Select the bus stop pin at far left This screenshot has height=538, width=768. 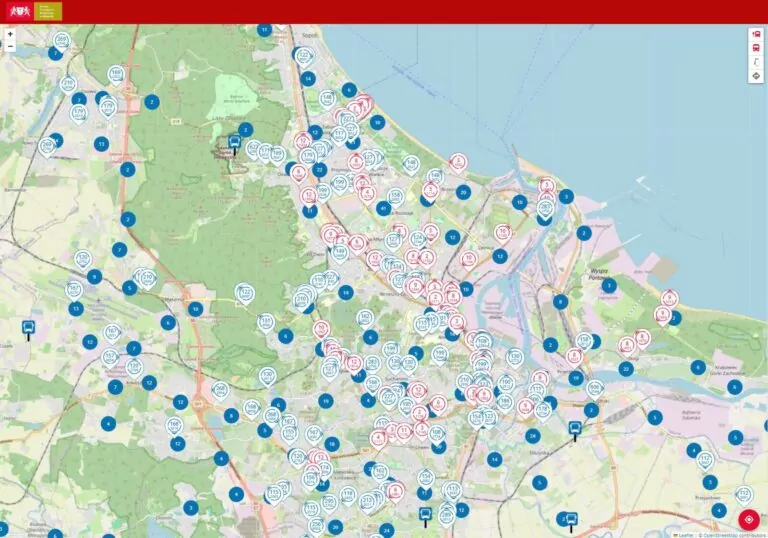pos(28,327)
